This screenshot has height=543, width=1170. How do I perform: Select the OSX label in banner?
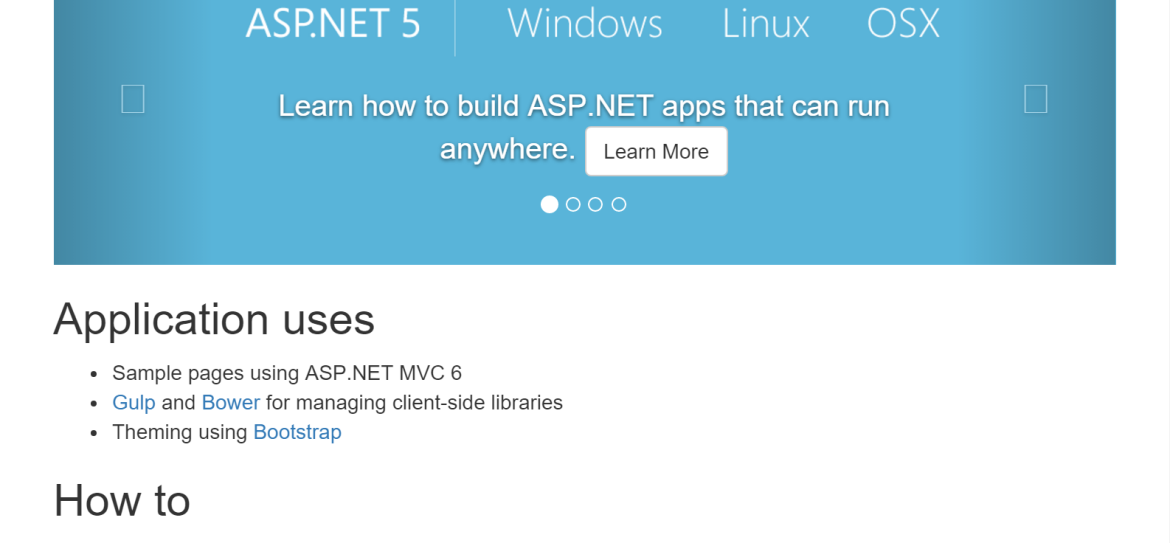pyautogui.click(x=903, y=23)
